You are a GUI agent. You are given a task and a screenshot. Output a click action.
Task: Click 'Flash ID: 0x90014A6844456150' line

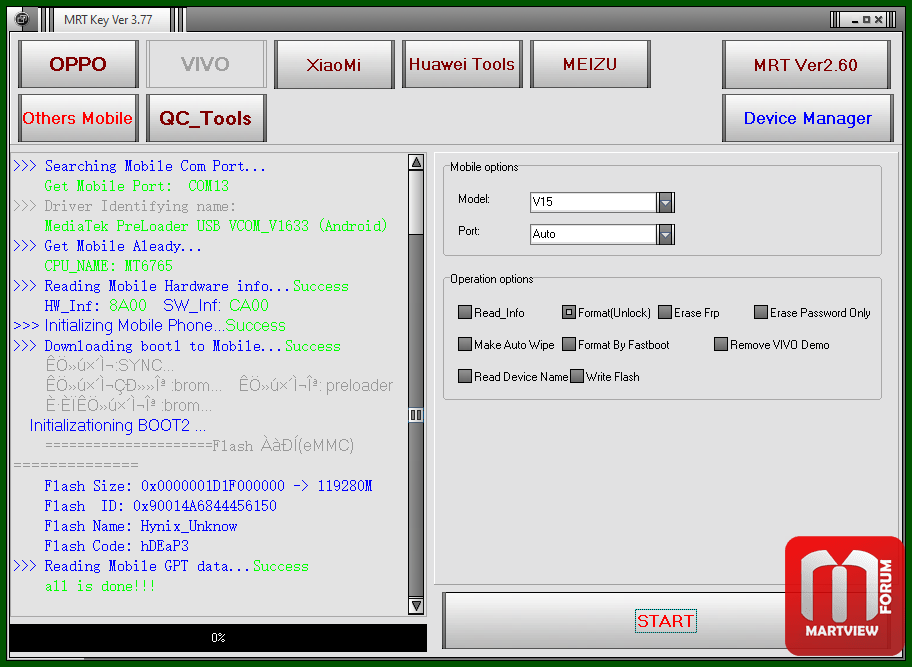point(161,506)
